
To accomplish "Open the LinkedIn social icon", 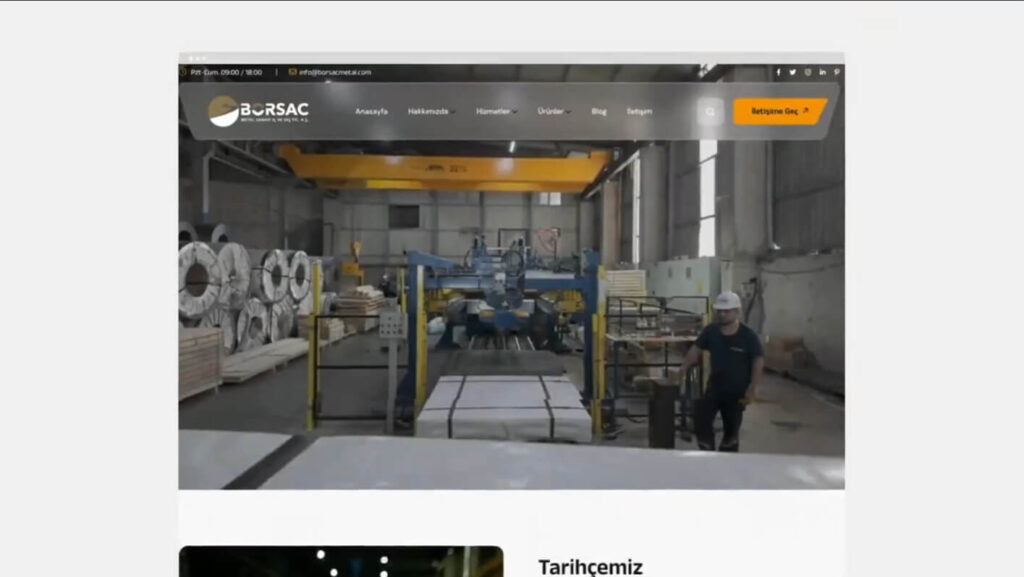I will pyautogui.click(x=822, y=72).
